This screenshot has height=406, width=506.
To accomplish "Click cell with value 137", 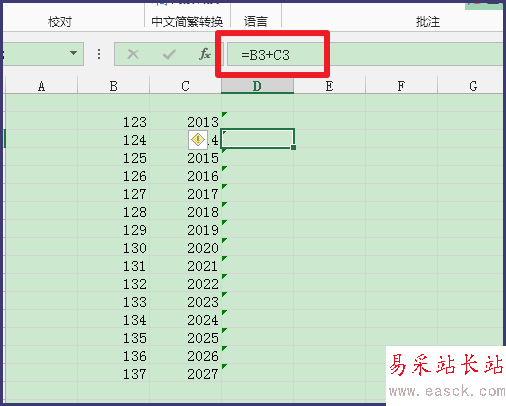I will (113, 373).
